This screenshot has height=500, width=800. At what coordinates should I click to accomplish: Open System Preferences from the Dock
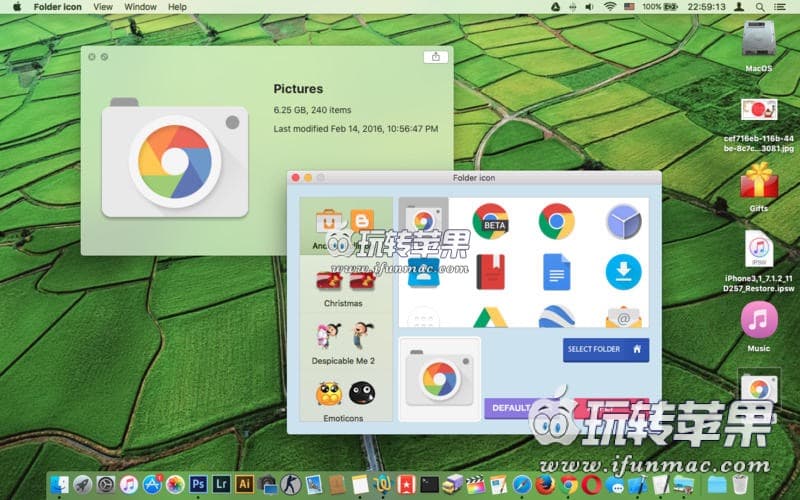[106, 484]
